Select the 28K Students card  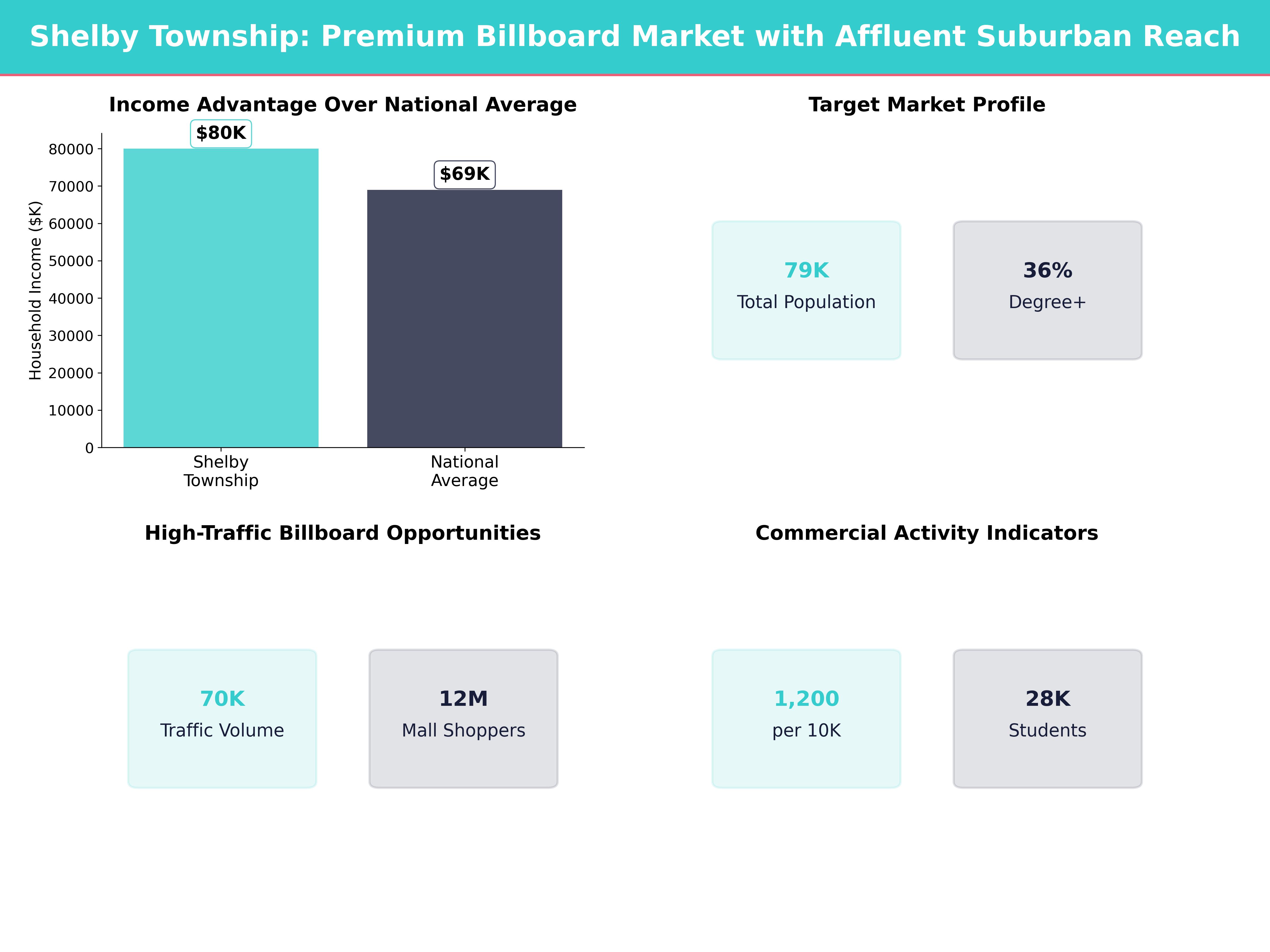coord(1047,718)
